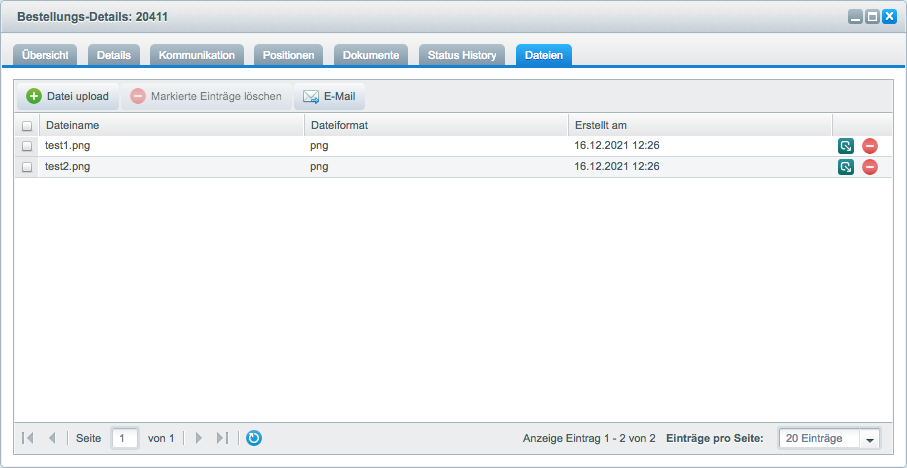Delete test2.png using the red minus icon
Screen dimensions: 907x468
coord(869,167)
